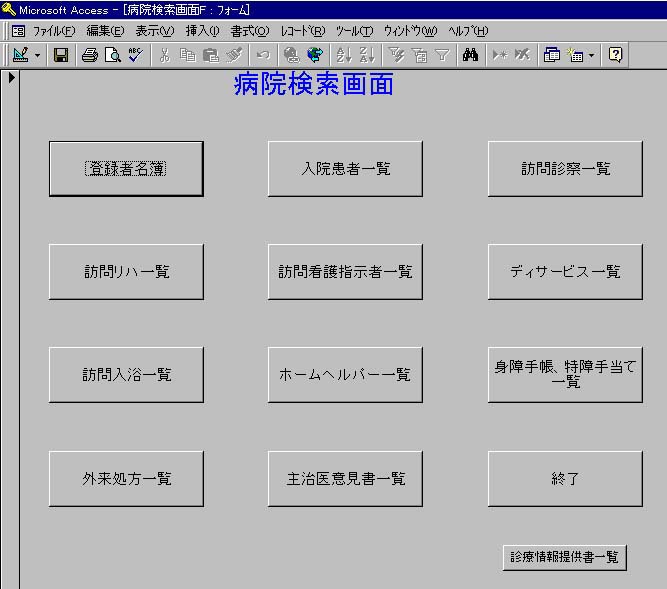Click the Undo arrow icon

(263, 55)
